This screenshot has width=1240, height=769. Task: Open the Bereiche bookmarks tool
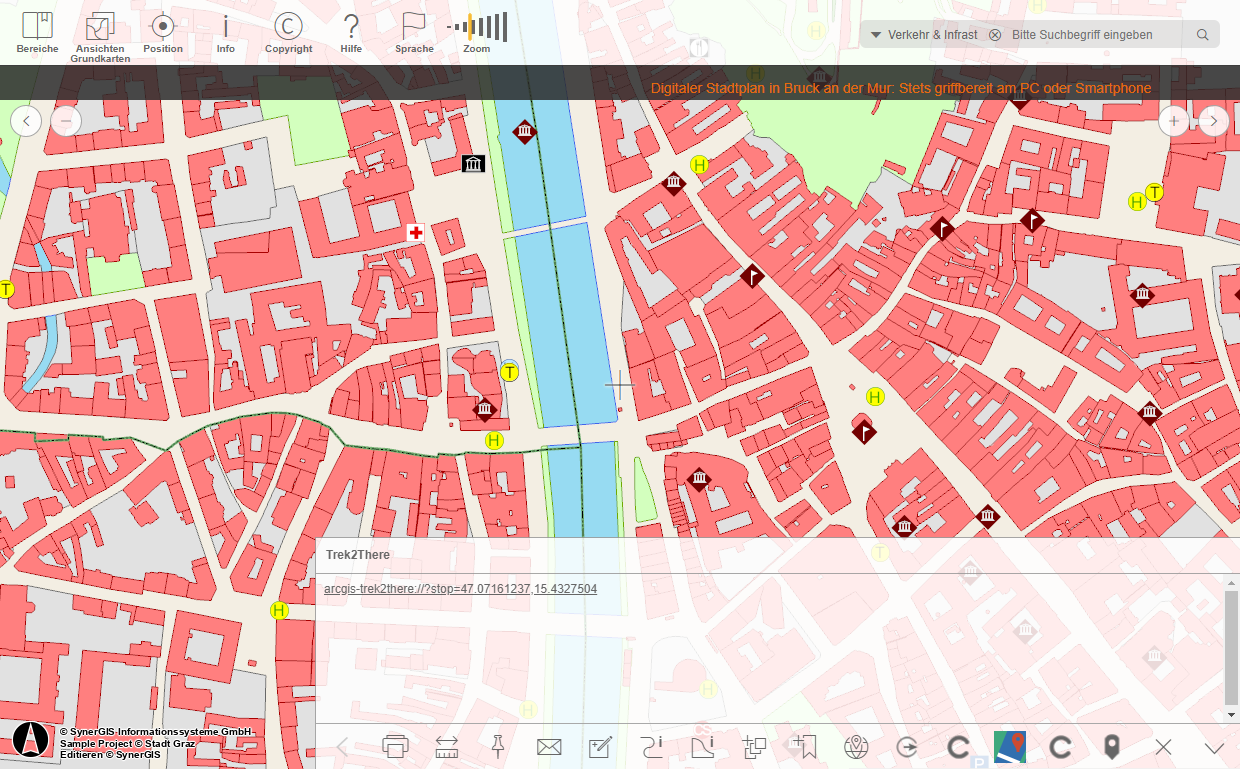coord(37,31)
